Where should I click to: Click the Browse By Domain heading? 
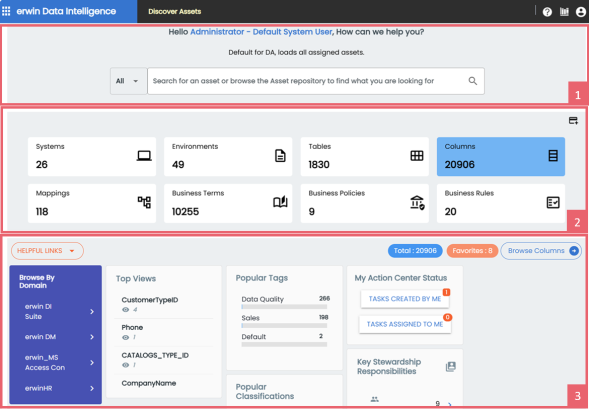coord(37,281)
